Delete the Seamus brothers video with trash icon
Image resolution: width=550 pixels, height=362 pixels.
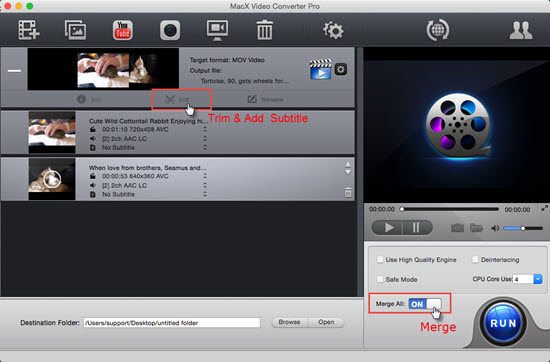(348, 192)
